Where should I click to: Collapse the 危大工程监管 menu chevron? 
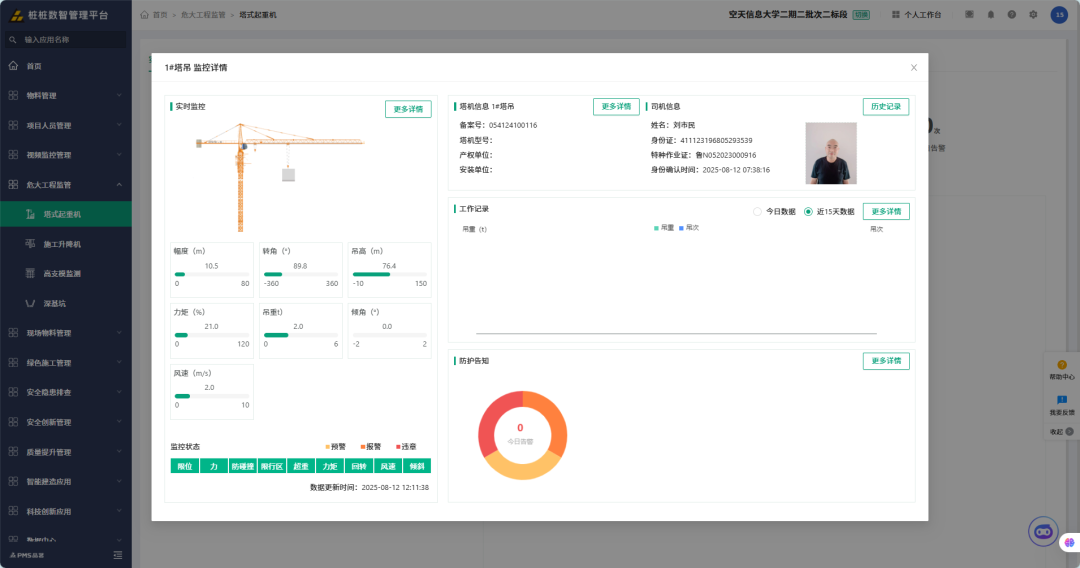point(119,185)
